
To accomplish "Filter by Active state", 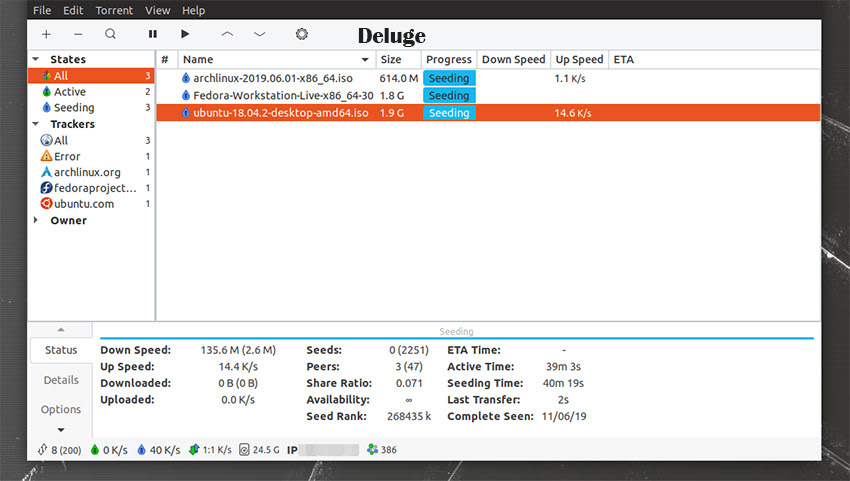I will [x=91, y=92].
